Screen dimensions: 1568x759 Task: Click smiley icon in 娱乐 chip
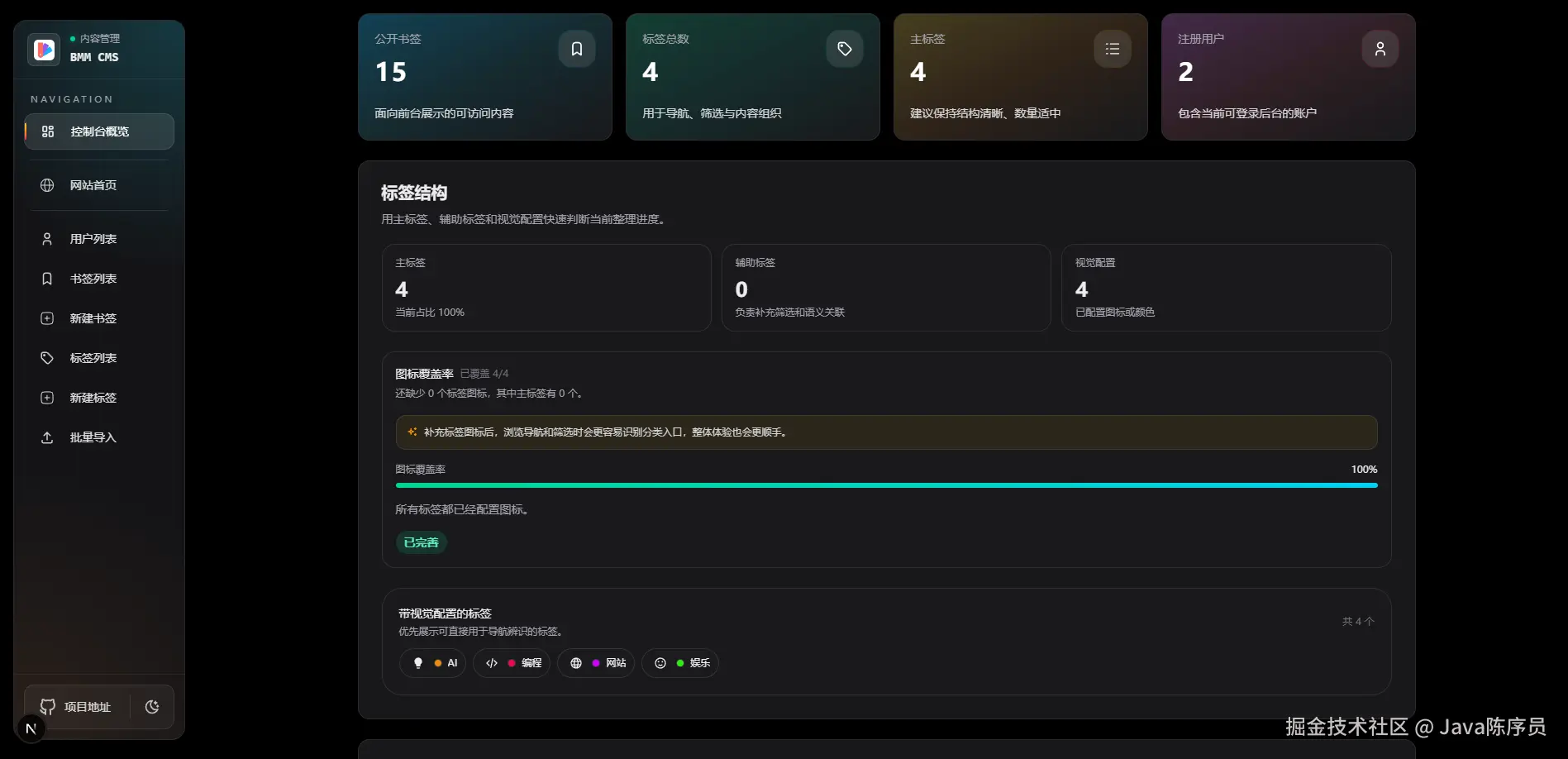pyautogui.click(x=660, y=663)
